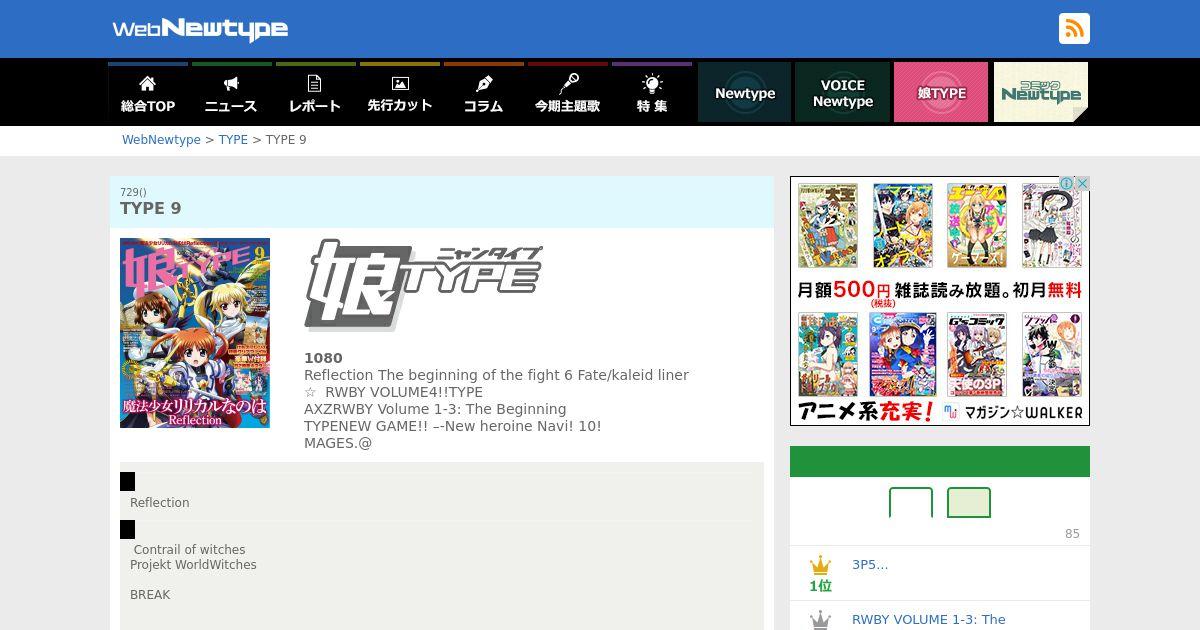Follow the WebNewtype breadcrumb link

pos(161,140)
